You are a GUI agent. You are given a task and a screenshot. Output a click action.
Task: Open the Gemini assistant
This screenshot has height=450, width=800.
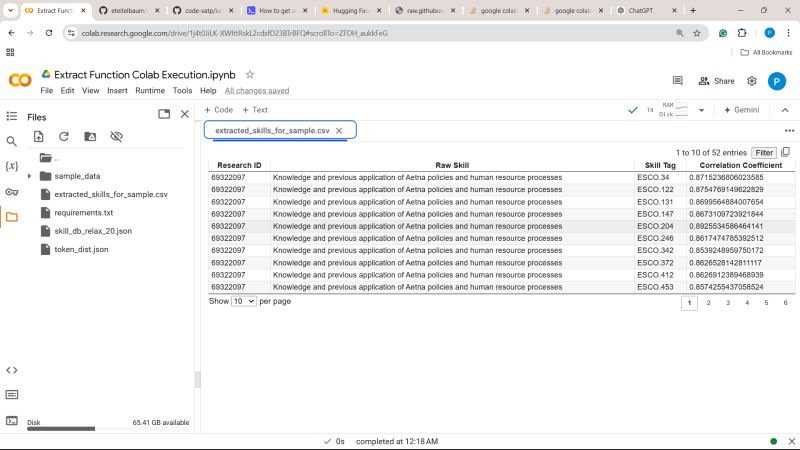coord(741,110)
